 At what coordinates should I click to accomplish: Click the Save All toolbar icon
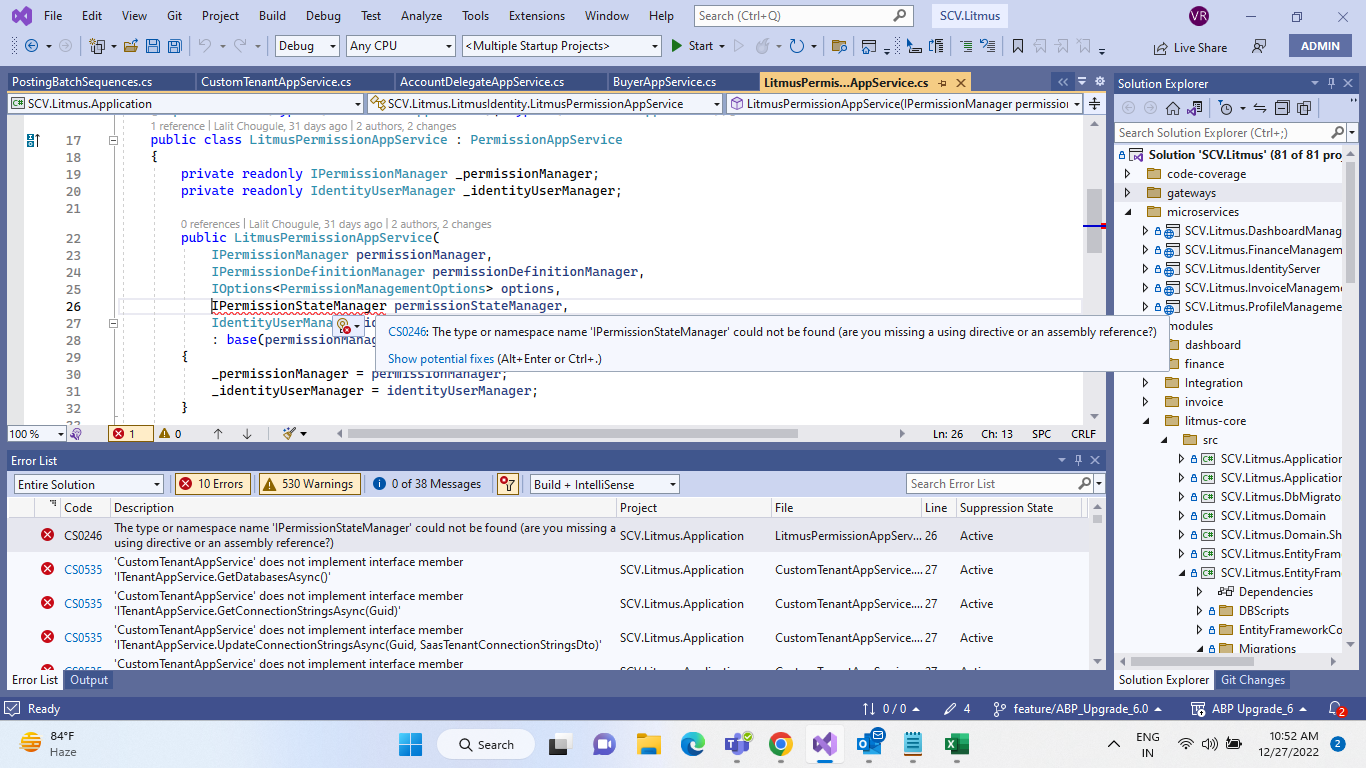click(175, 46)
